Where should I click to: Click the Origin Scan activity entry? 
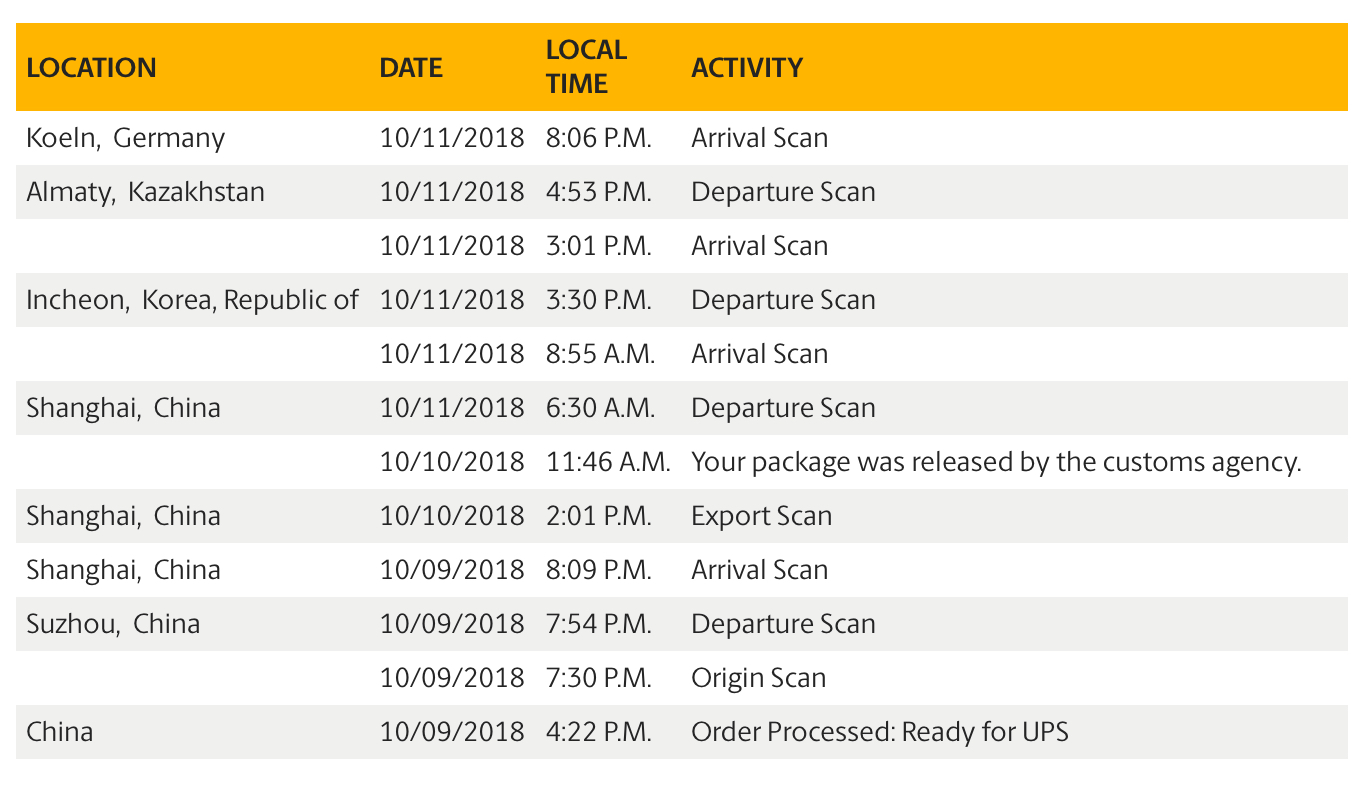758,677
